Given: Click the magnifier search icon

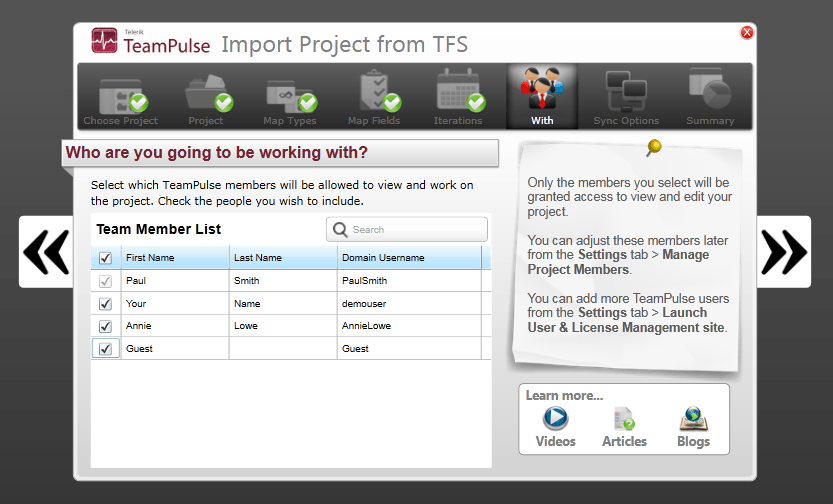Looking at the screenshot, I should 340,229.
